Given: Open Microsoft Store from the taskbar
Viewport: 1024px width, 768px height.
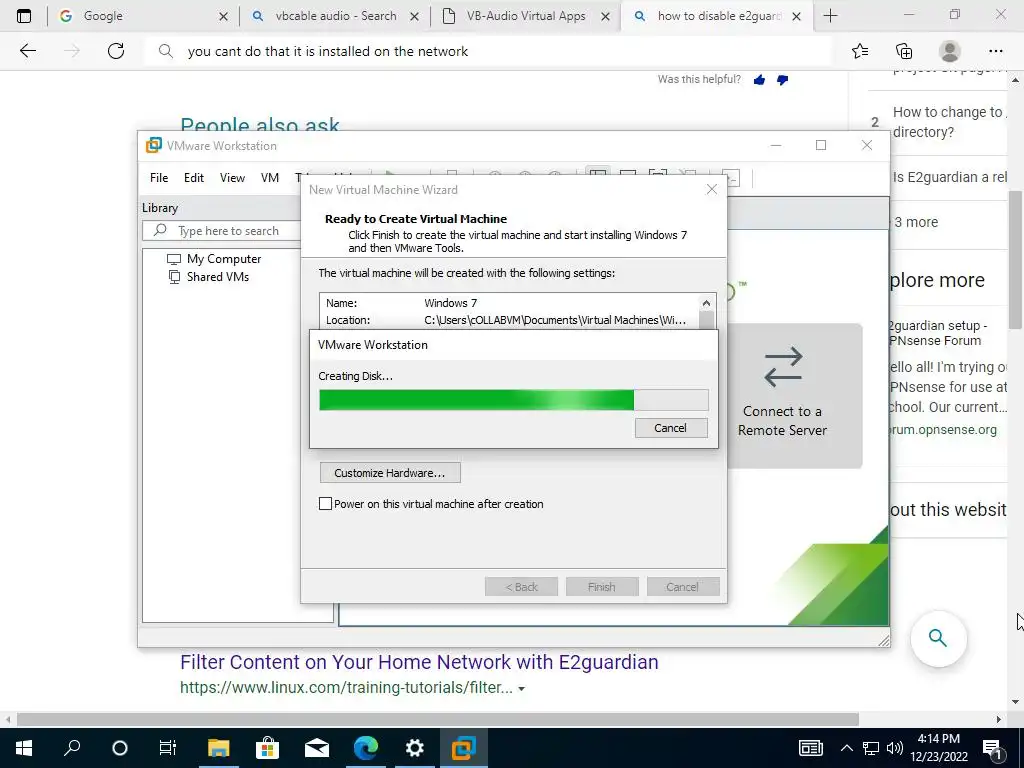Looking at the screenshot, I should pos(267,748).
